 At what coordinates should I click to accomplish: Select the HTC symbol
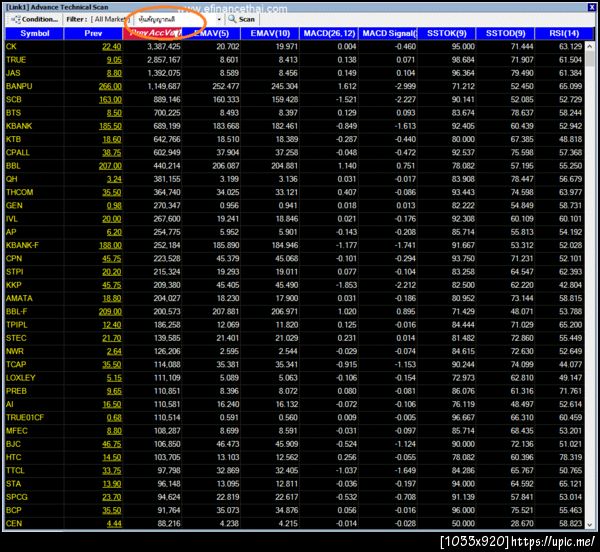[13, 458]
